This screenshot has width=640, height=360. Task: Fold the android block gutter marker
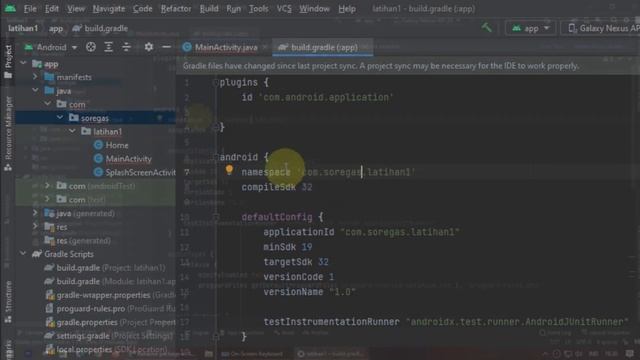[216, 157]
